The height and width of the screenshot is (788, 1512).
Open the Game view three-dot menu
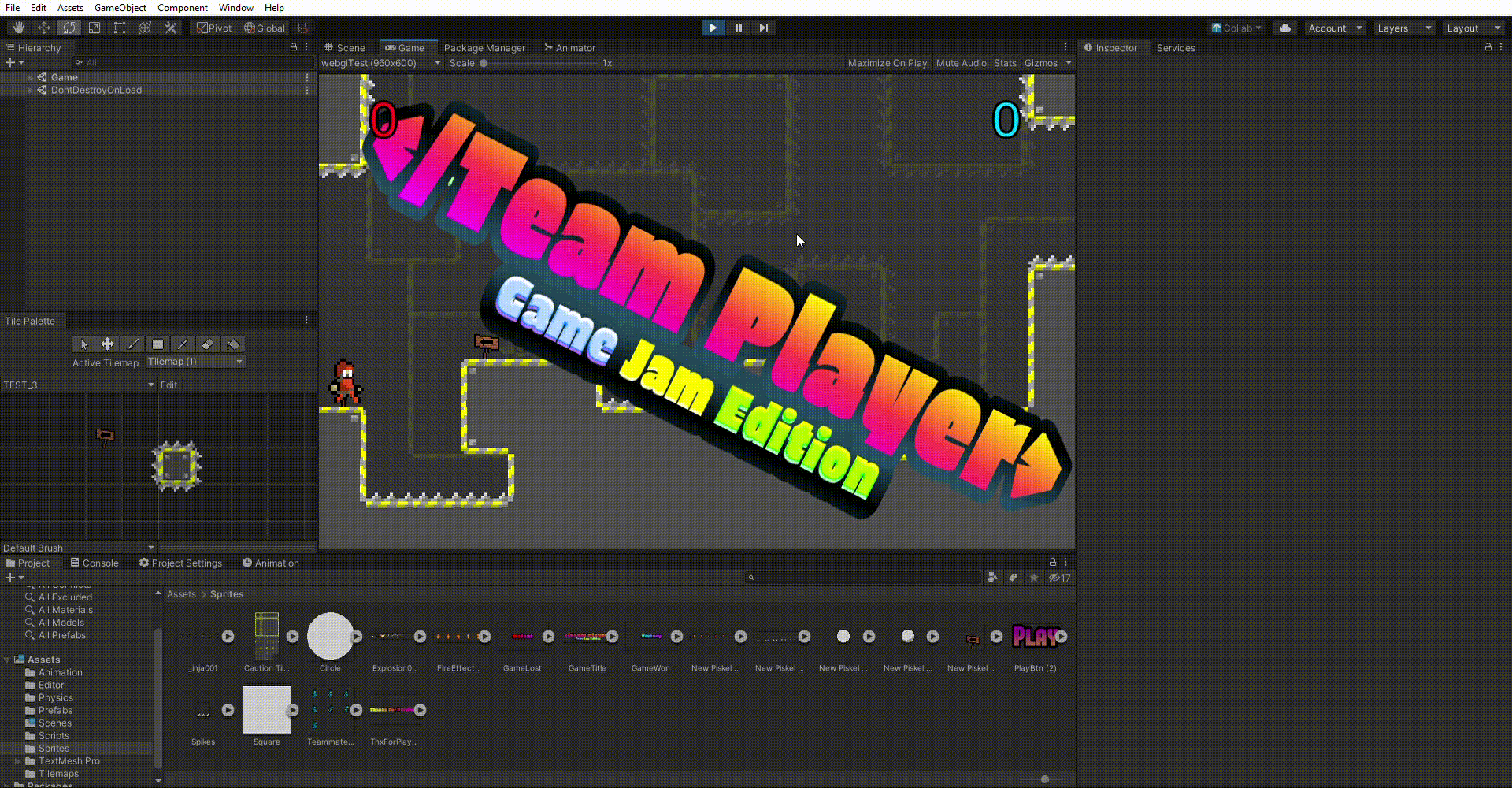click(x=1065, y=47)
